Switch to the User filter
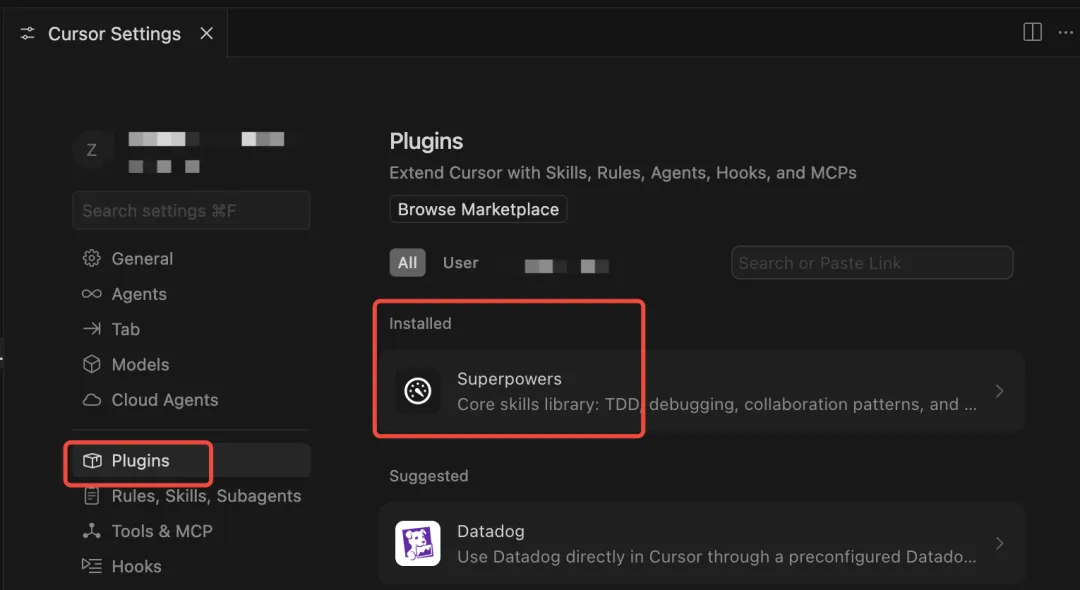Viewport: 1080px width, 590px height. tap(461, 263)
